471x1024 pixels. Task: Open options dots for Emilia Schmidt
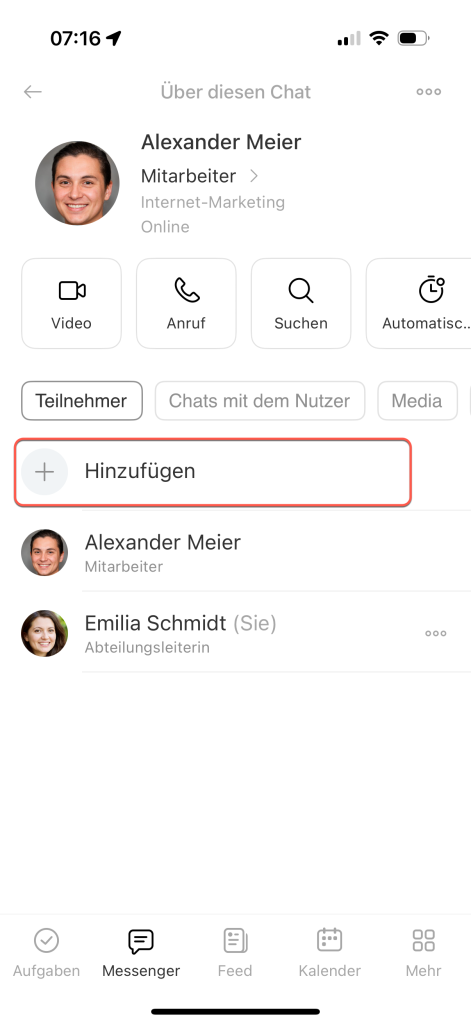[436, 633]
